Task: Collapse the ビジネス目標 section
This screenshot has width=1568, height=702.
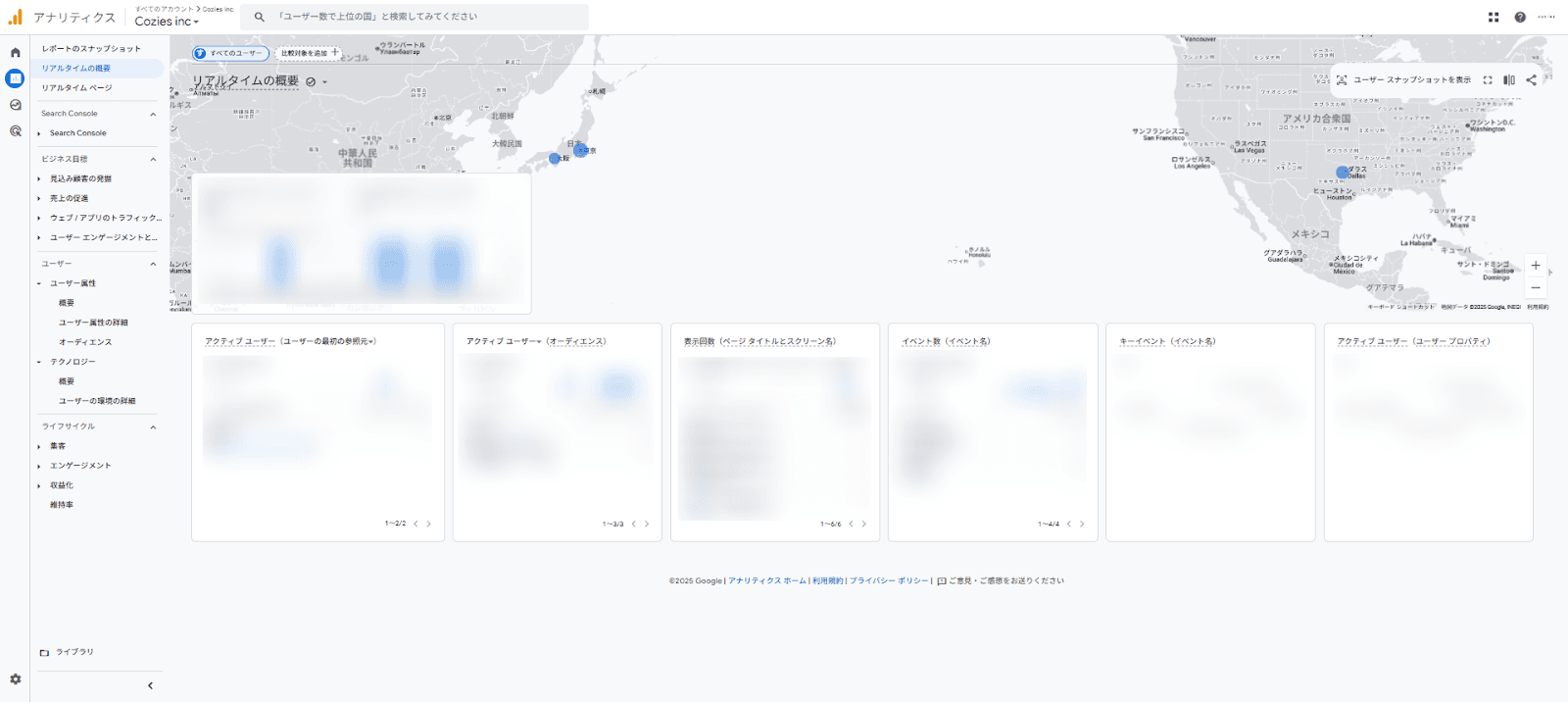Action: click(153, 159)
